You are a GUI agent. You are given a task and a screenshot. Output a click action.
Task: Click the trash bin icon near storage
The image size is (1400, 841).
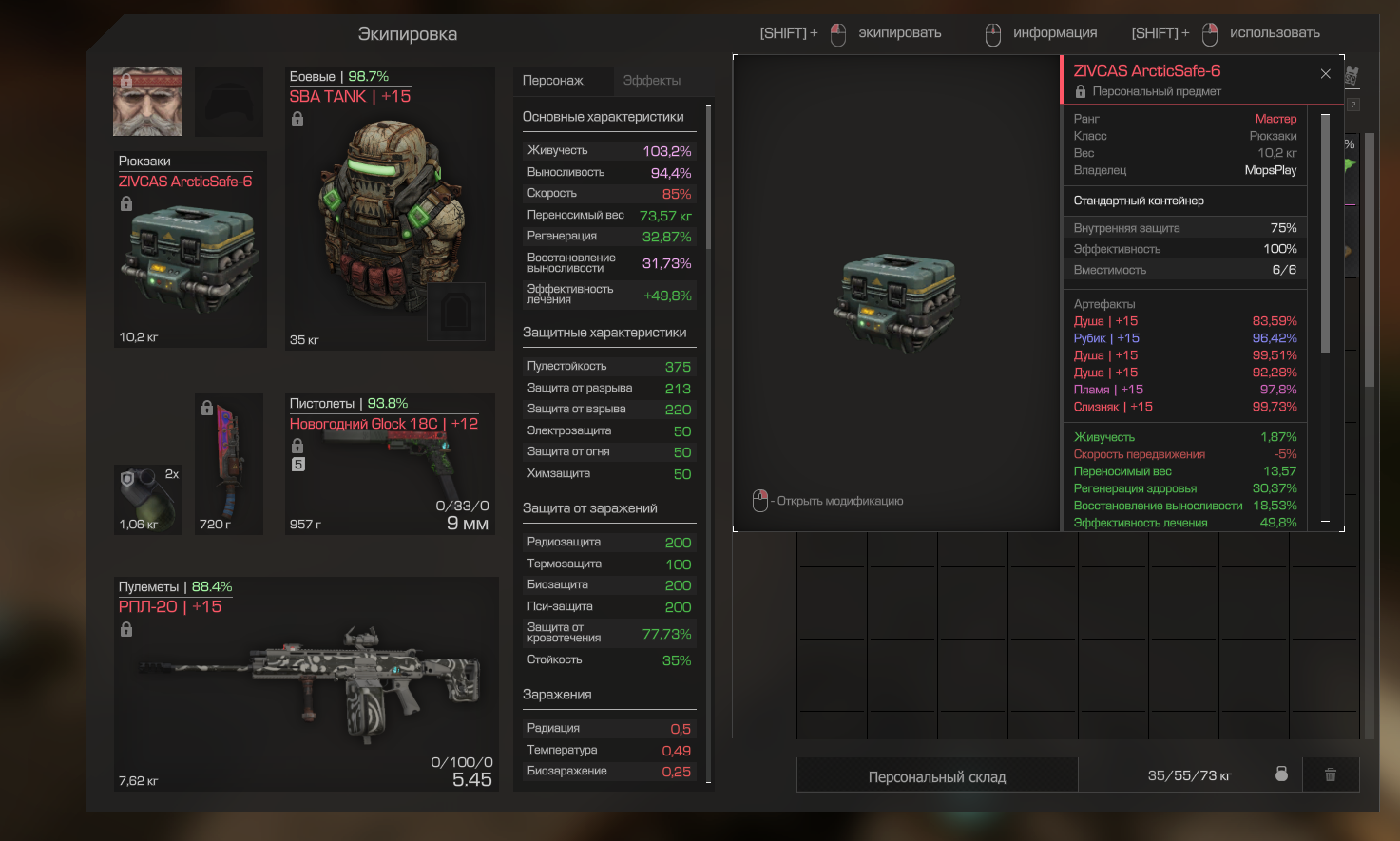click(1331, 774)
